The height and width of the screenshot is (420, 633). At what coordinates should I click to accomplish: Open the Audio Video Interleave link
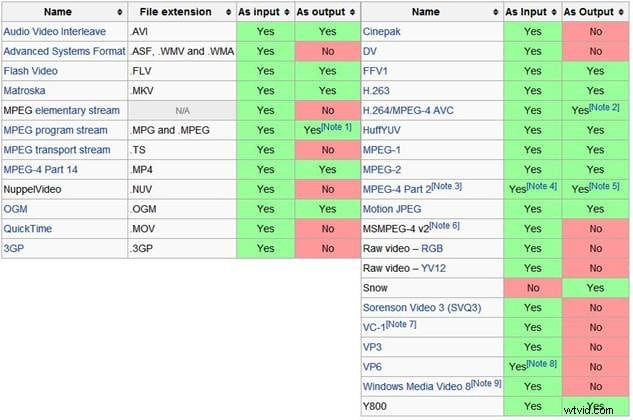[57, 32]
